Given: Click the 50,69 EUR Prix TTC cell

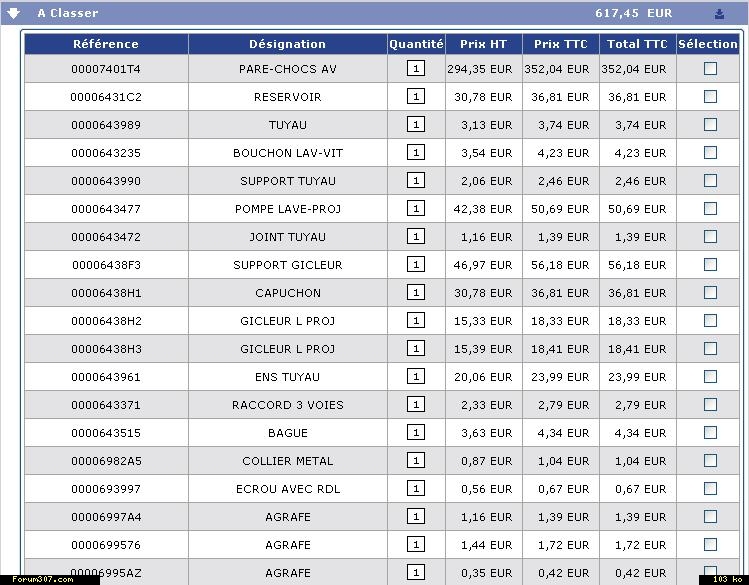Looking at the screenshot, I should pyautogui.click(x=560, y=209).
